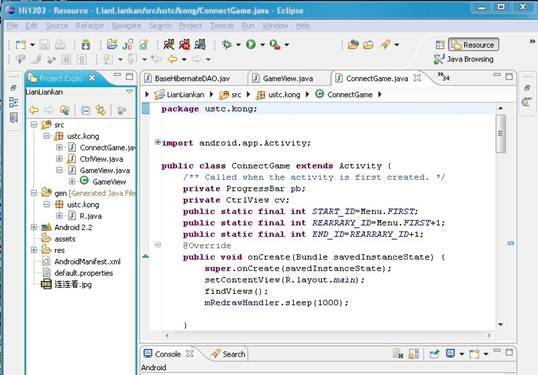
Task: Show the hidden editor tabs list
Action: tap(444, 77)
